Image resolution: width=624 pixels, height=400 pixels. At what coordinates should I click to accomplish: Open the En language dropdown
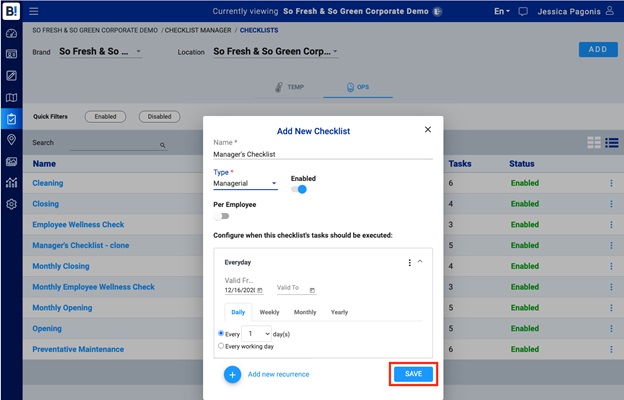coord(502,11)
